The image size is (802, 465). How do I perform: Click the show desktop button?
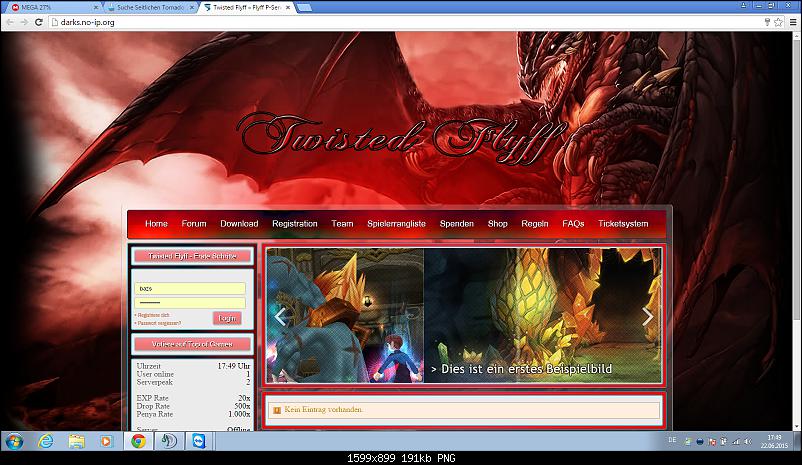click(798, 441)
